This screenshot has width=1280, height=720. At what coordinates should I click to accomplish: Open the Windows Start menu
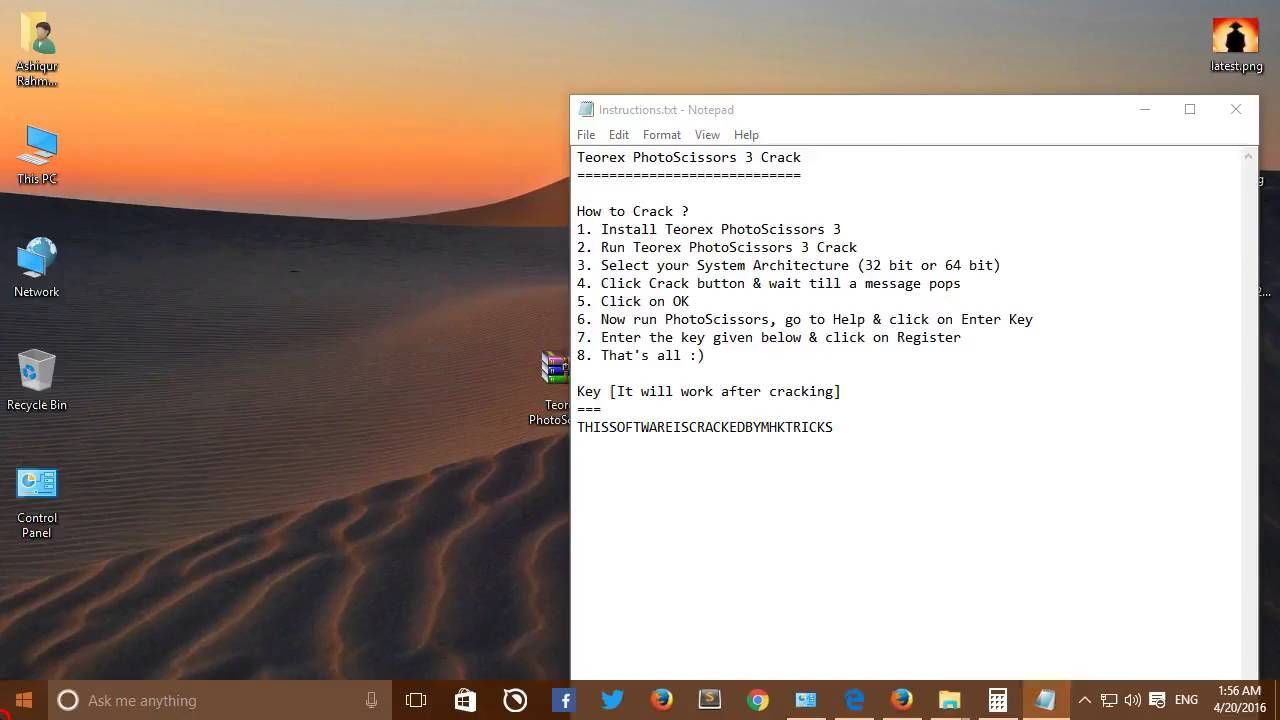24,700
